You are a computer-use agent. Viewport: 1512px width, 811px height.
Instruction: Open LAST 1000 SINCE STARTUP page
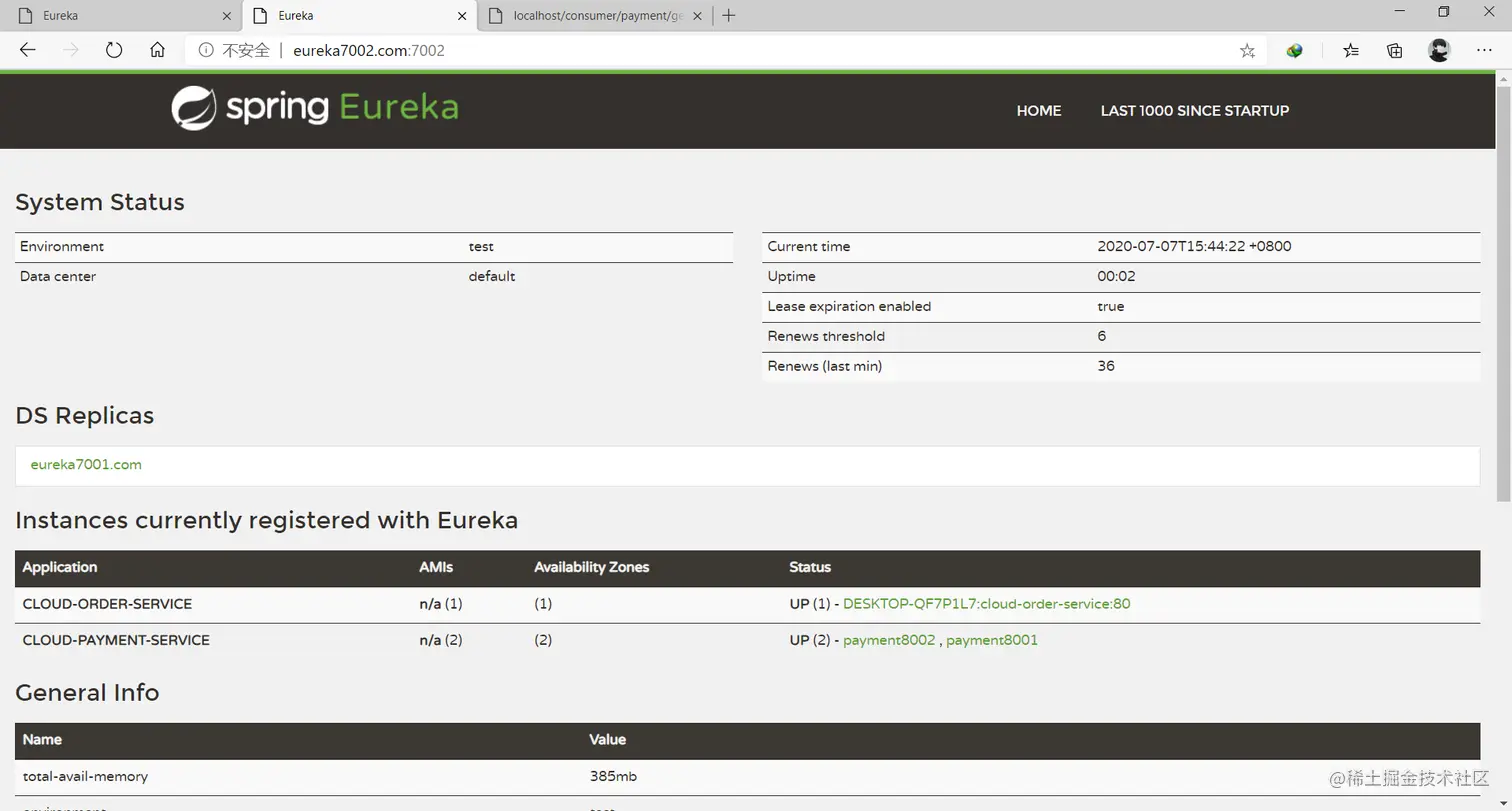[1195, 111]
